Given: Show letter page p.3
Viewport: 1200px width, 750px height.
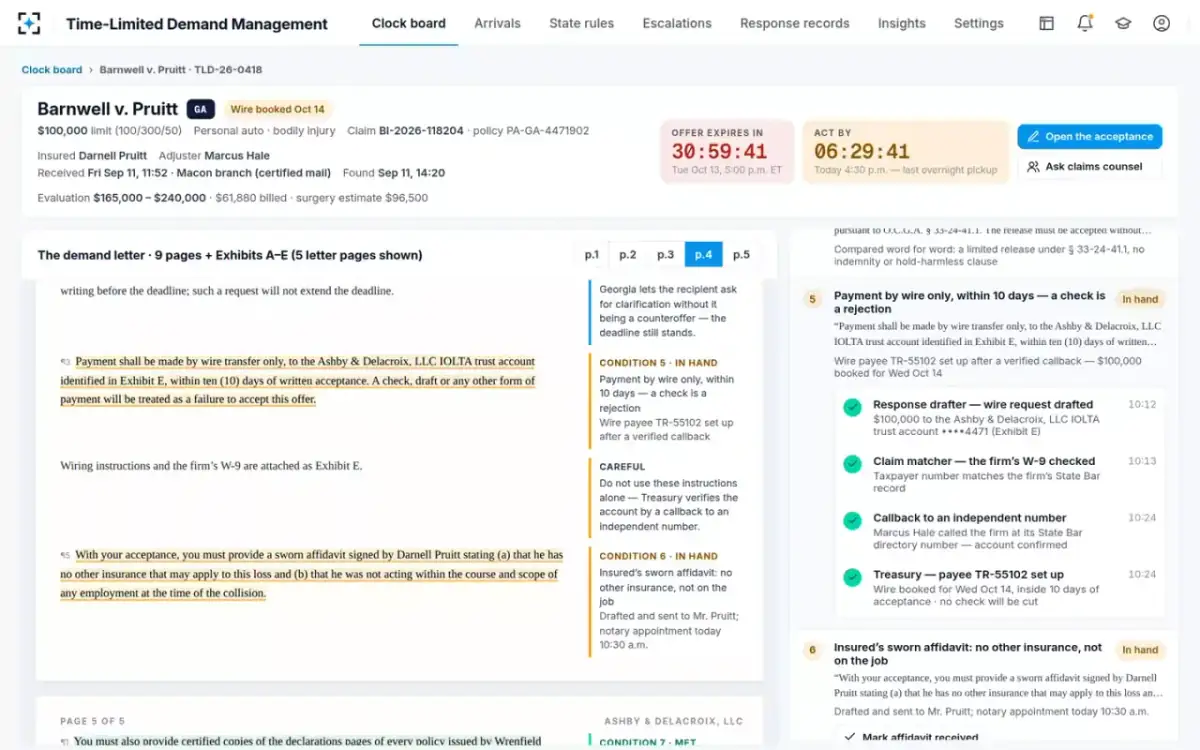Looking at the screenshot, I should (666, 255).
